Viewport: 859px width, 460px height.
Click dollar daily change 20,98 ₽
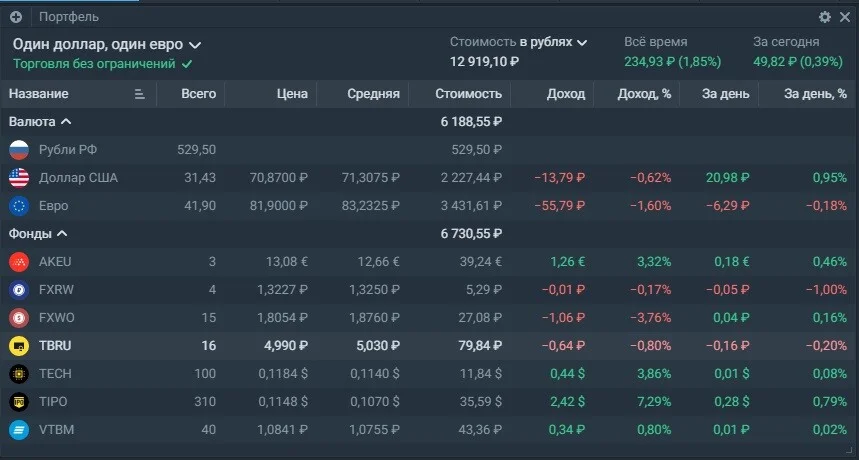pos(726,177)
